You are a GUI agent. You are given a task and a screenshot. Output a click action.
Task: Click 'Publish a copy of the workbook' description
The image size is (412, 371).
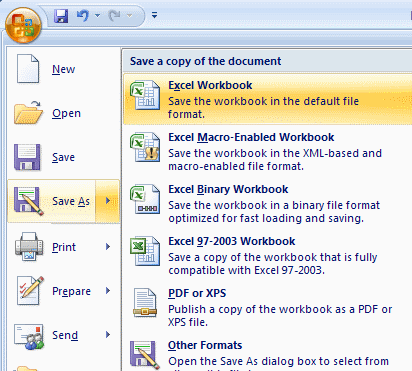(x=280, y=315)
